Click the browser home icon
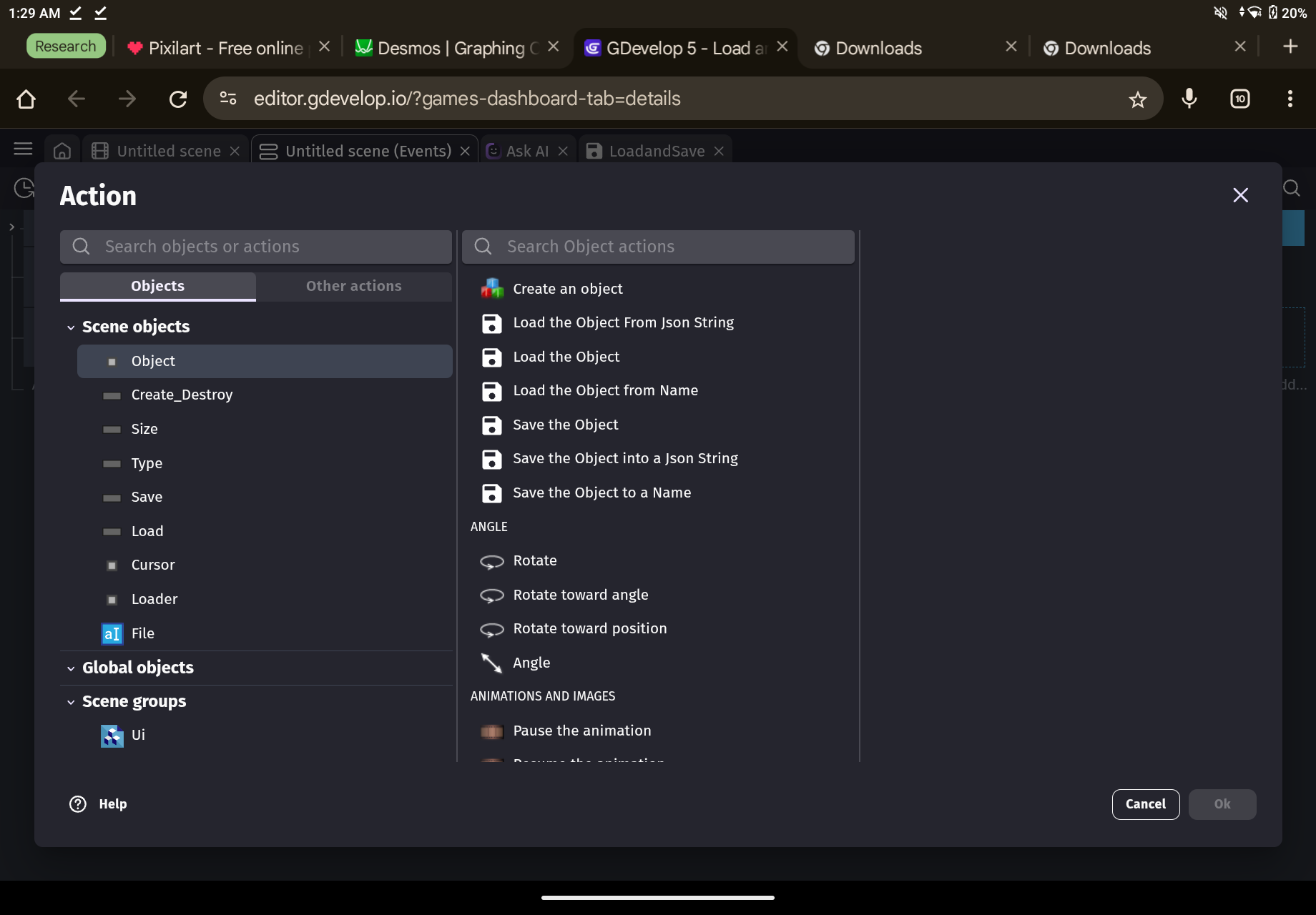The image size is (1316, 915). tap(26, 99)
